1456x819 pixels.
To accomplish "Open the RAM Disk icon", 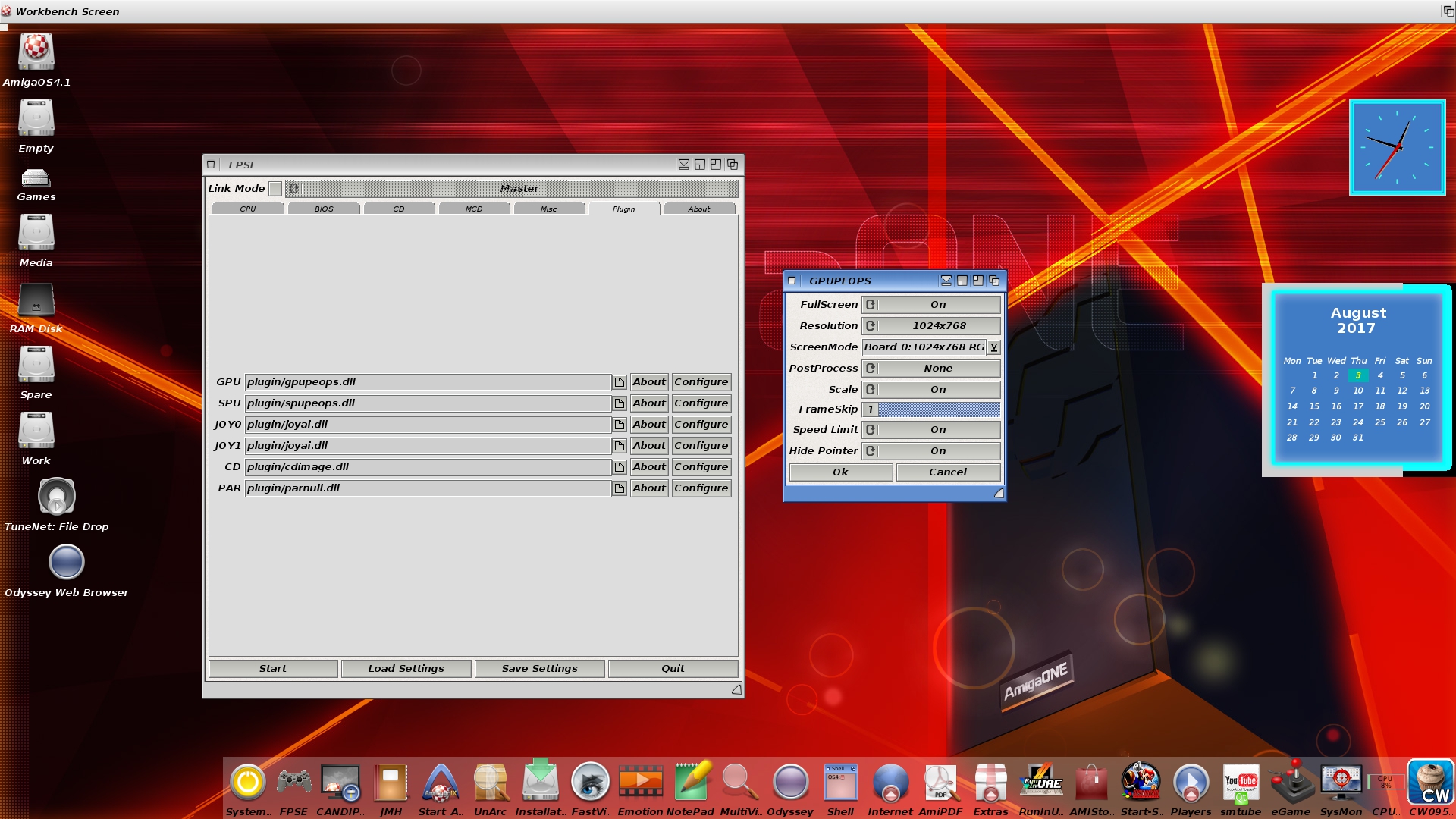I will (36, 300).
